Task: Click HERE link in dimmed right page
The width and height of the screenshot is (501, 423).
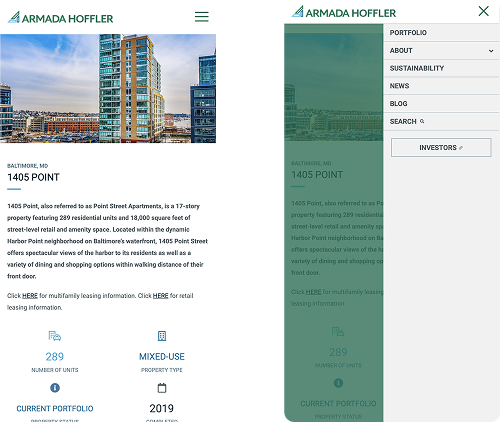Action: (313, 292)
